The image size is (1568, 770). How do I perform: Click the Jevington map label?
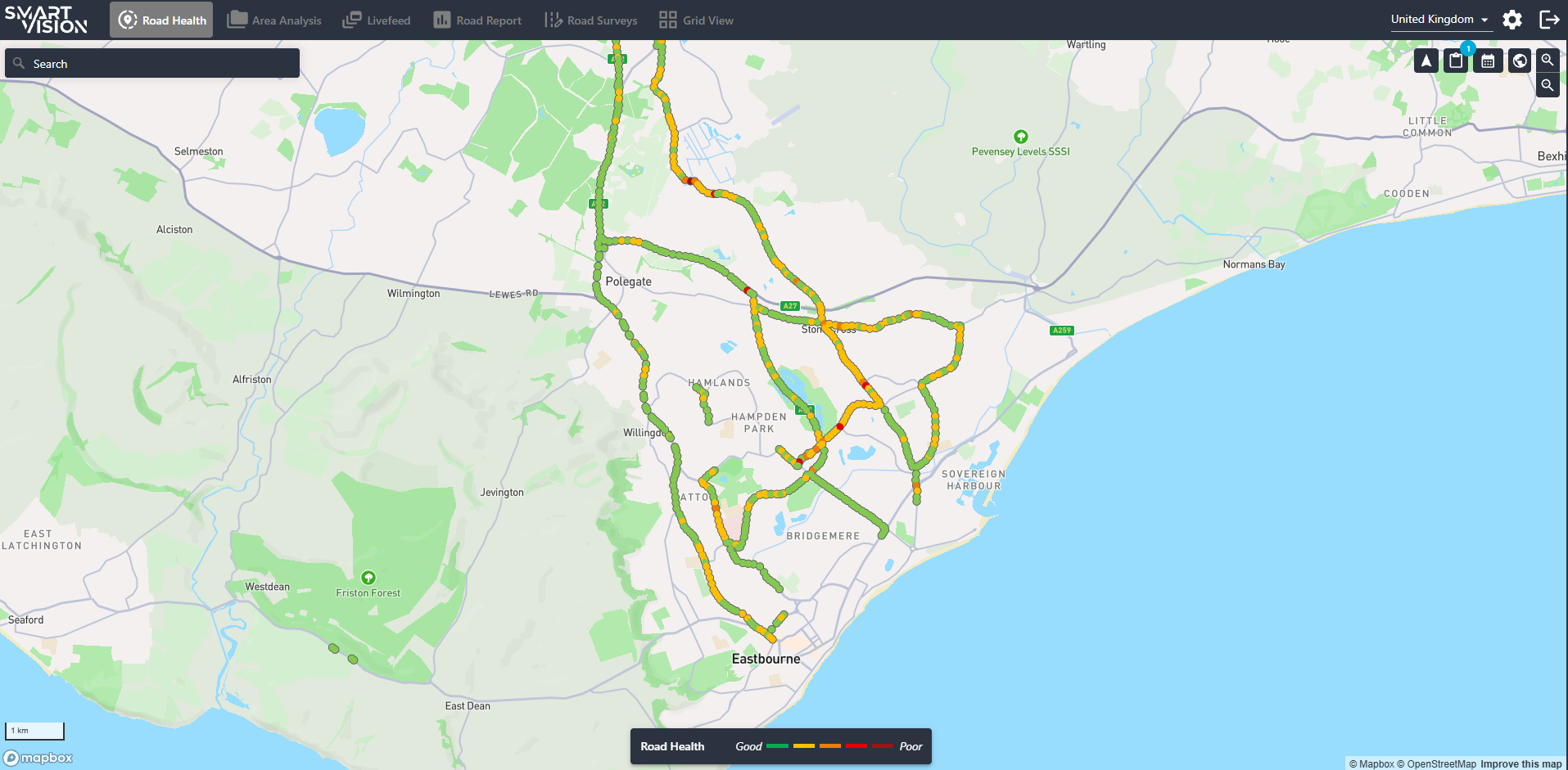pyautogui.click(x=502, y=493)
